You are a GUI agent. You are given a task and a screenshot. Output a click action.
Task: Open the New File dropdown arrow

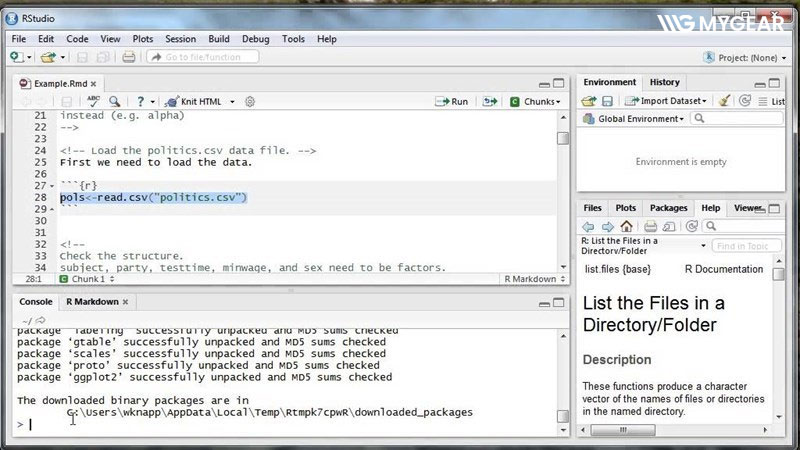click(x=29, y=58)
